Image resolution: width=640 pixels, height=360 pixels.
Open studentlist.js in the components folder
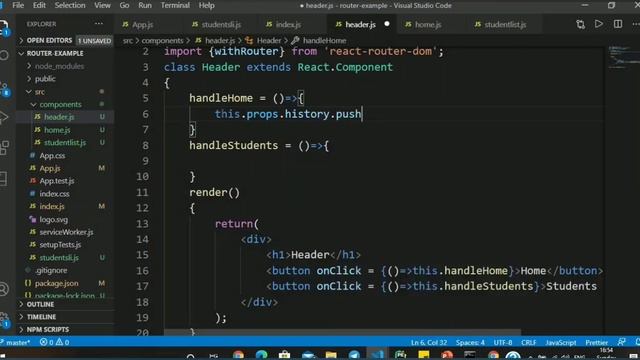pyautogui.click(x=65, y=142)
